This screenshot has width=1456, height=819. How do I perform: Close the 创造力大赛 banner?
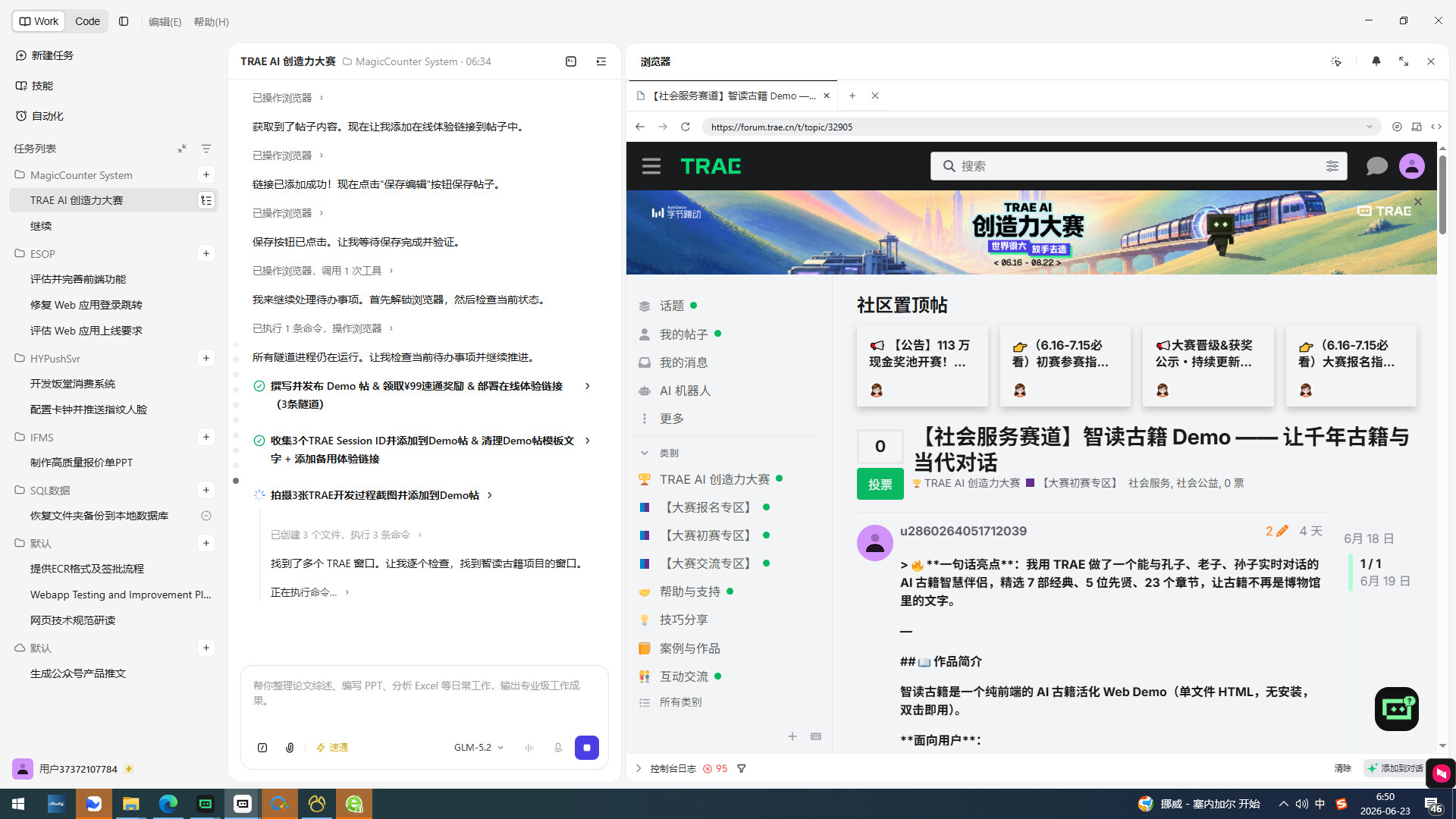coord(1418,202)
